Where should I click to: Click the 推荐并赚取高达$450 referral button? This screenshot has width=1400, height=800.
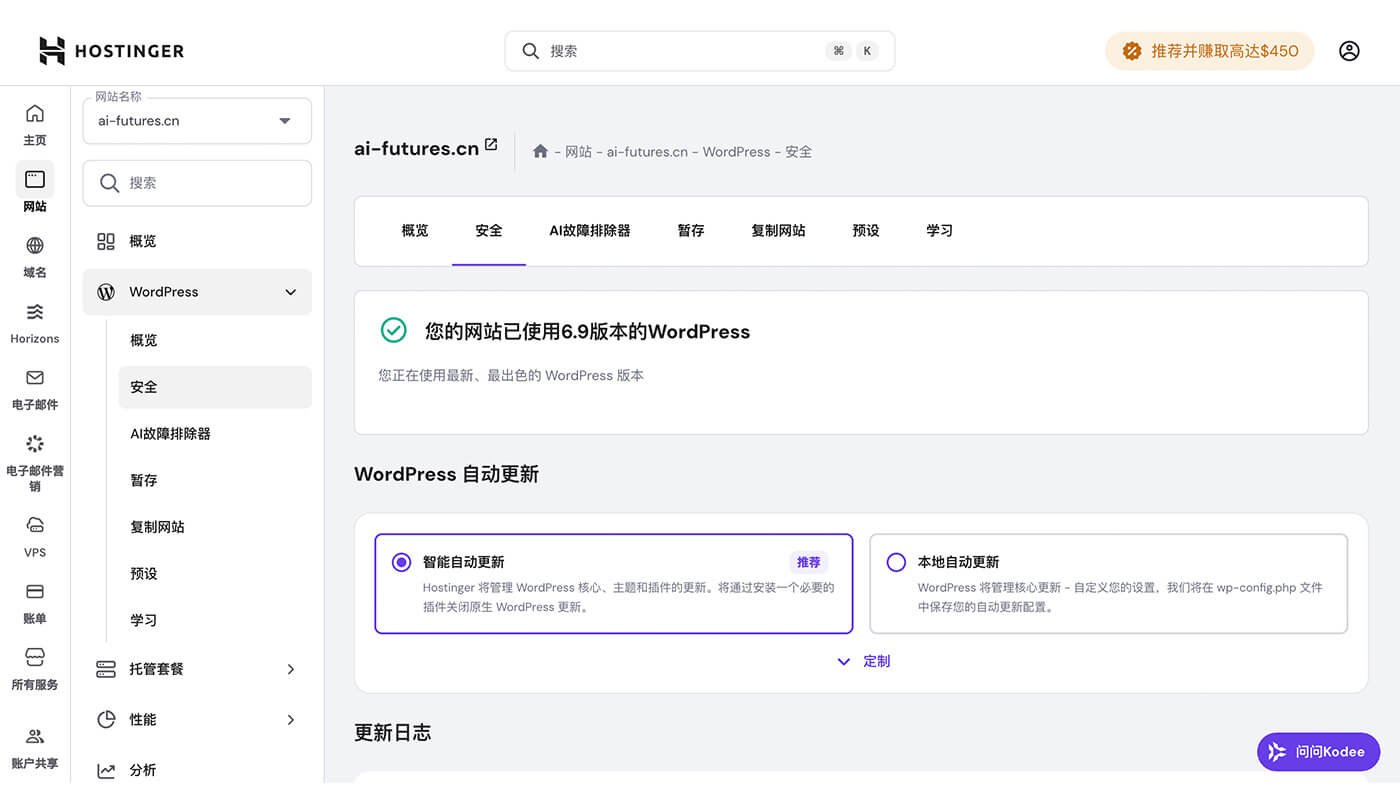pos(1209,50)
